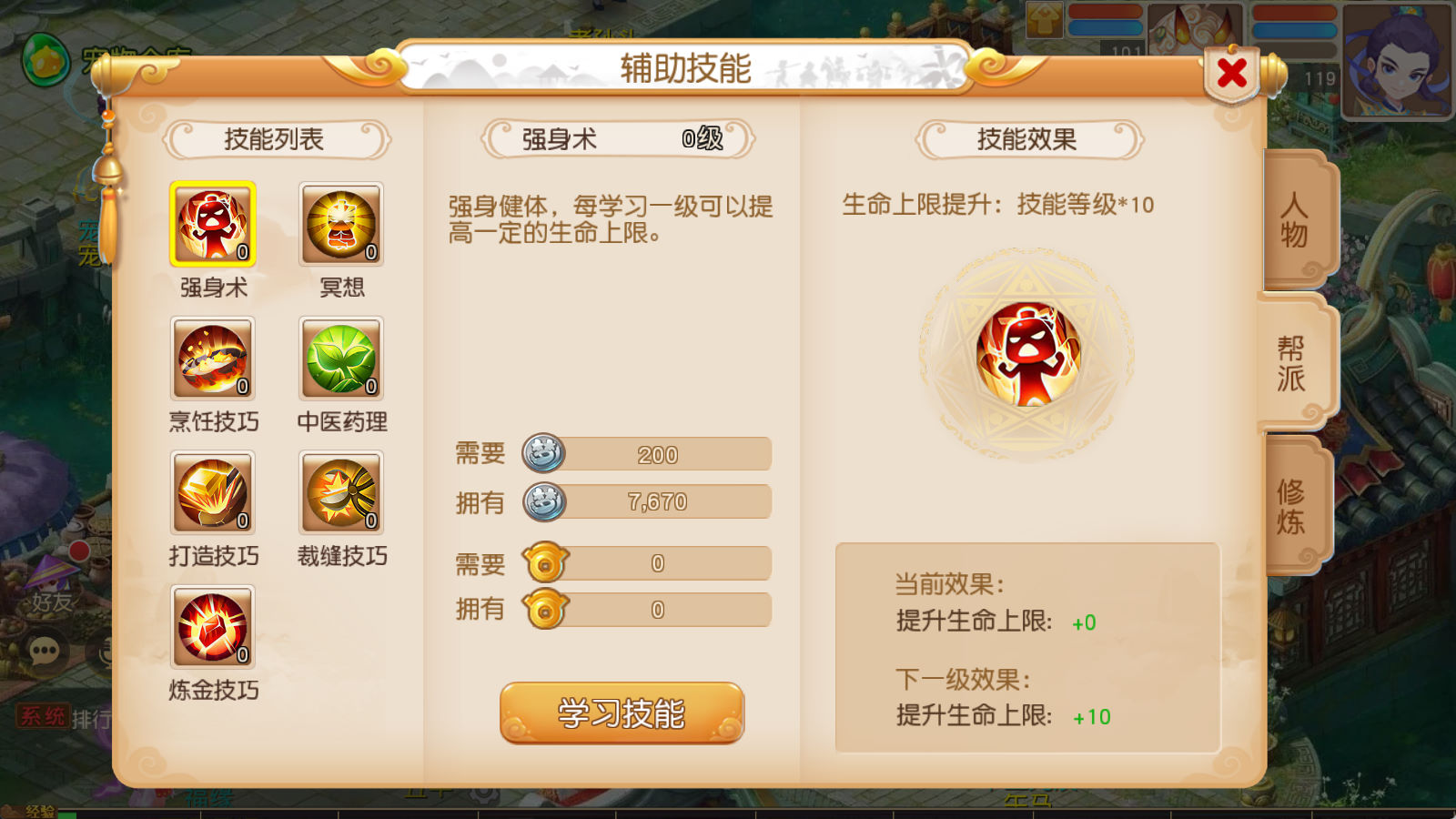Select the 冥想 meditation skill icon

pos(341,224)
